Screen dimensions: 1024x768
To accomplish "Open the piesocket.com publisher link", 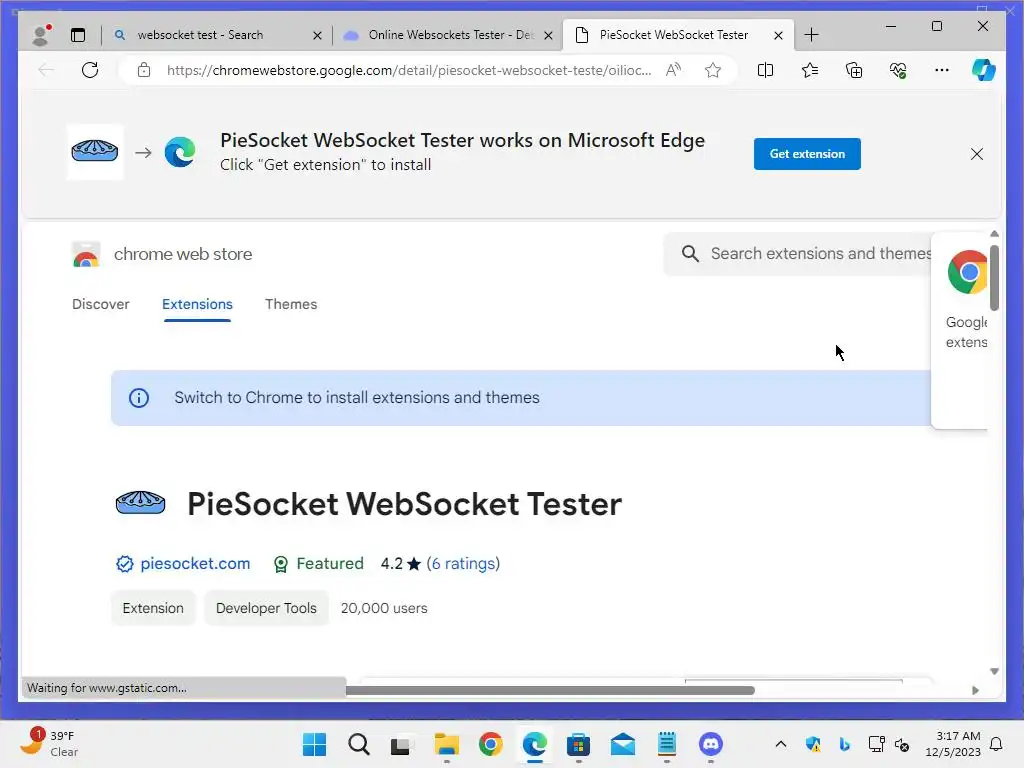I will pos(195,564).
